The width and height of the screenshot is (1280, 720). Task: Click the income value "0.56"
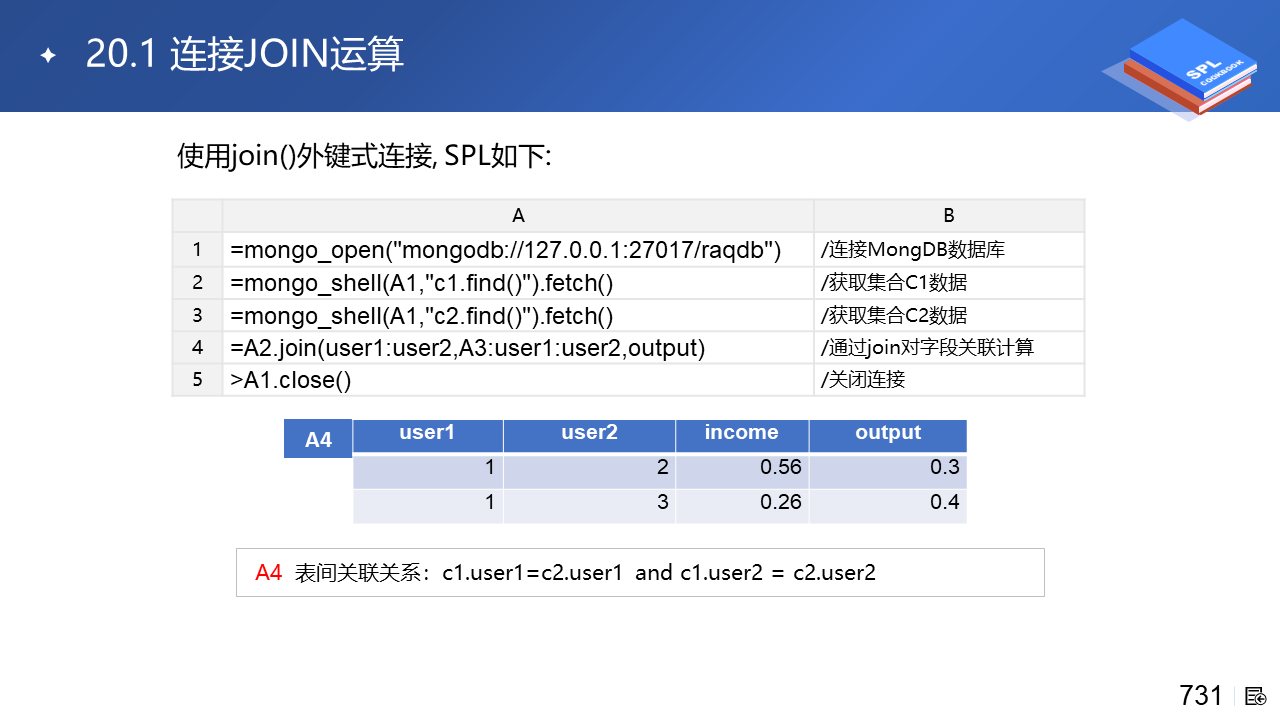pos(742,470)
